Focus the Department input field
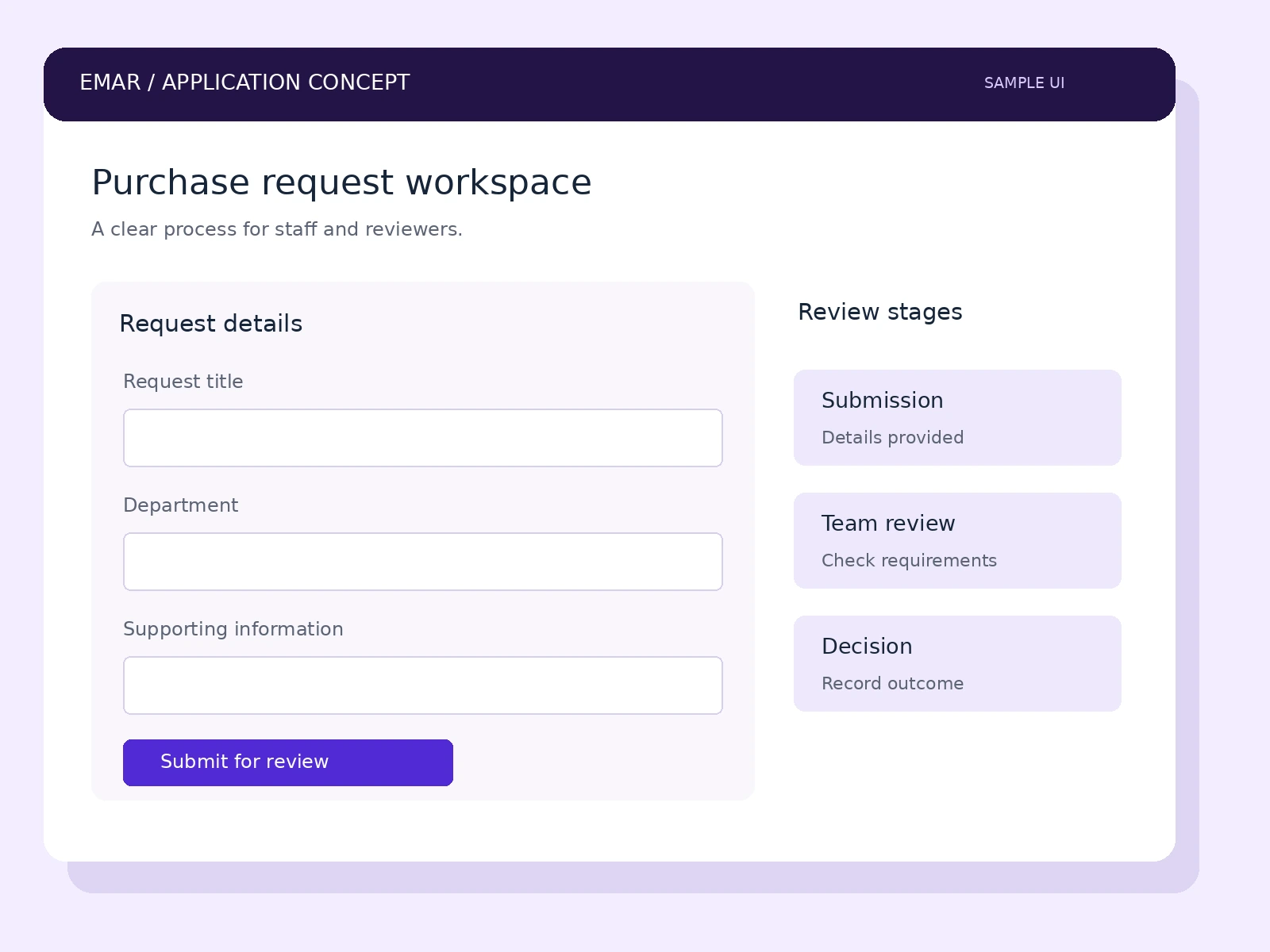This screenshot has width=1270, height=952. pyautogui.click(x=423, y=562)
